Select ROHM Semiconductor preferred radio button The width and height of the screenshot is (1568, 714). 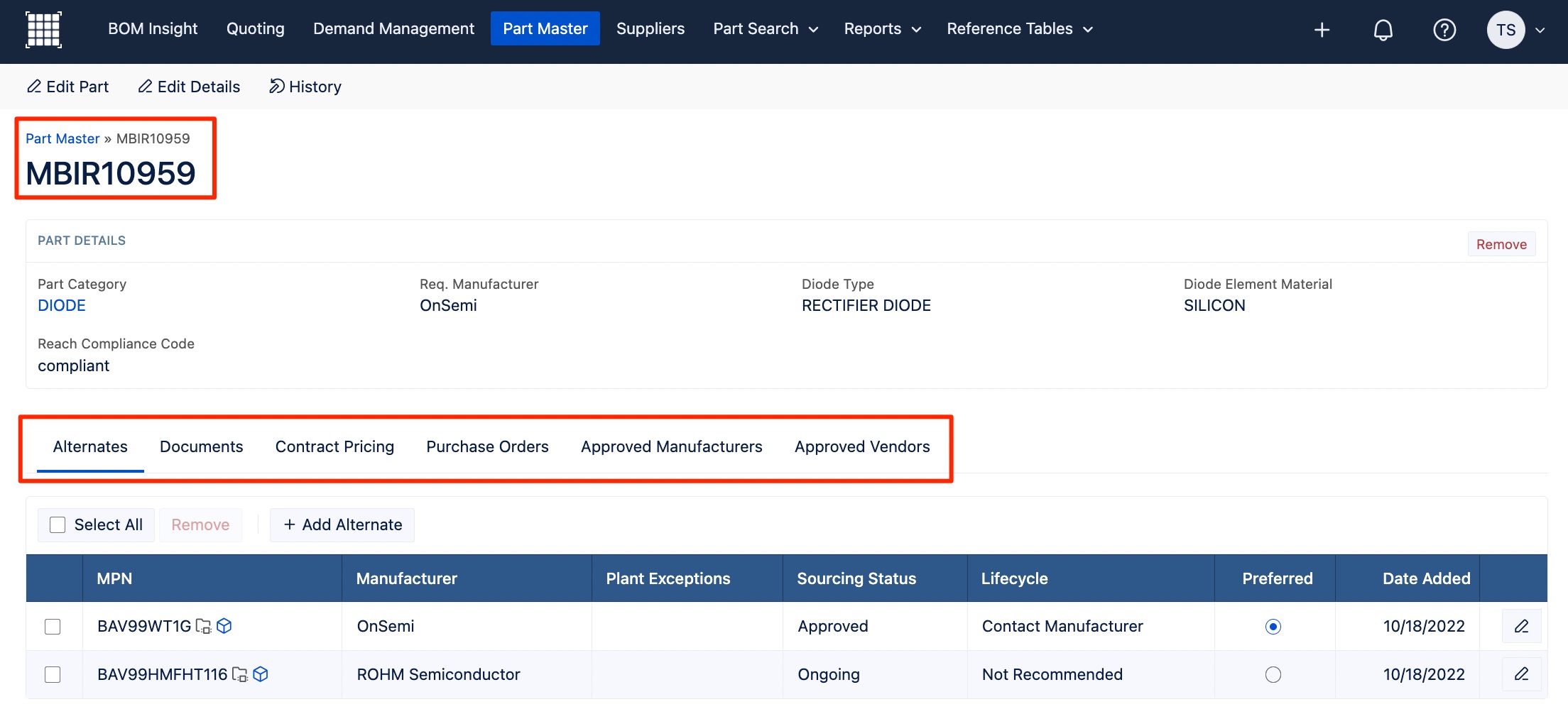click(1273, 674)
